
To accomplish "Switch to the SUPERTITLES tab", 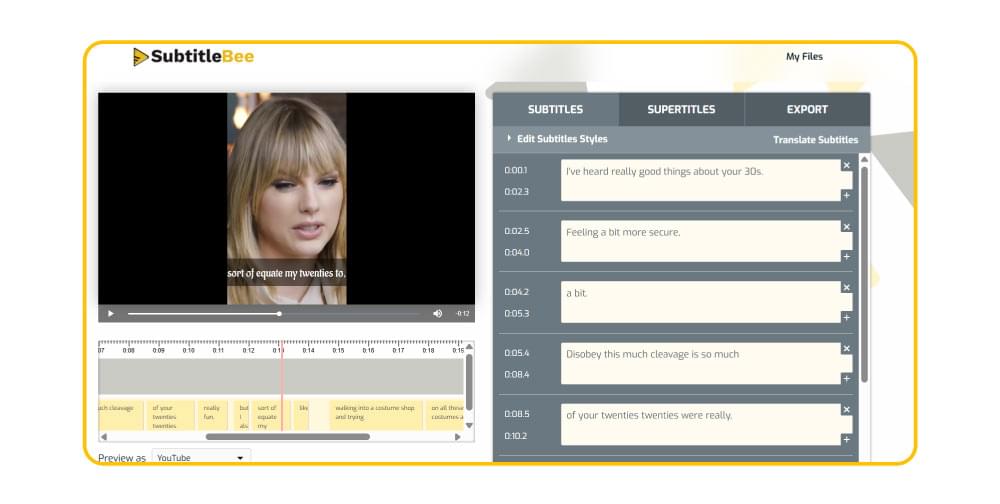I will click(x=681, y=110).
